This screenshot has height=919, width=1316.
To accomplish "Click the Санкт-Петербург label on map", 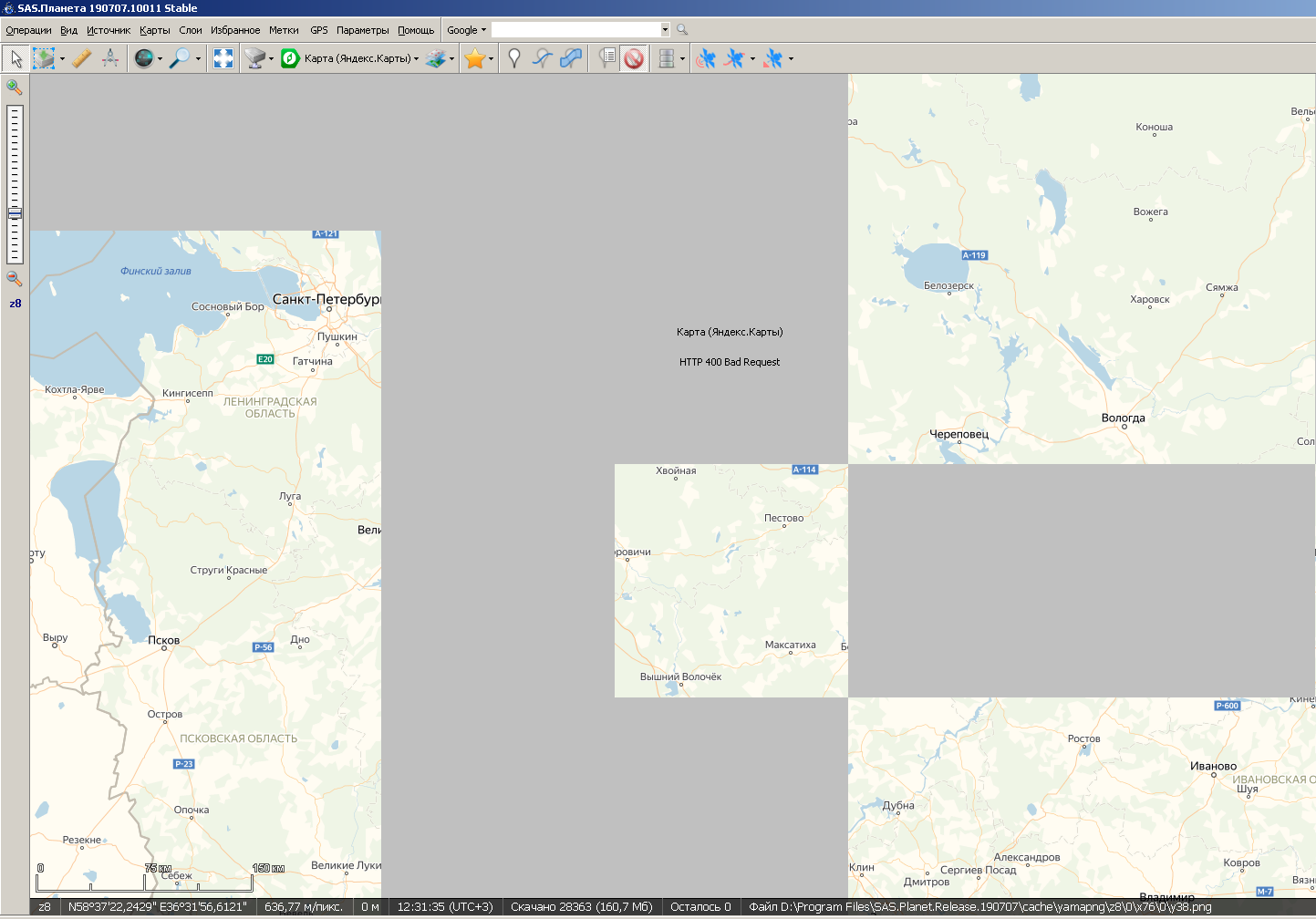I will pyautogui.click(x=326, y=299).
